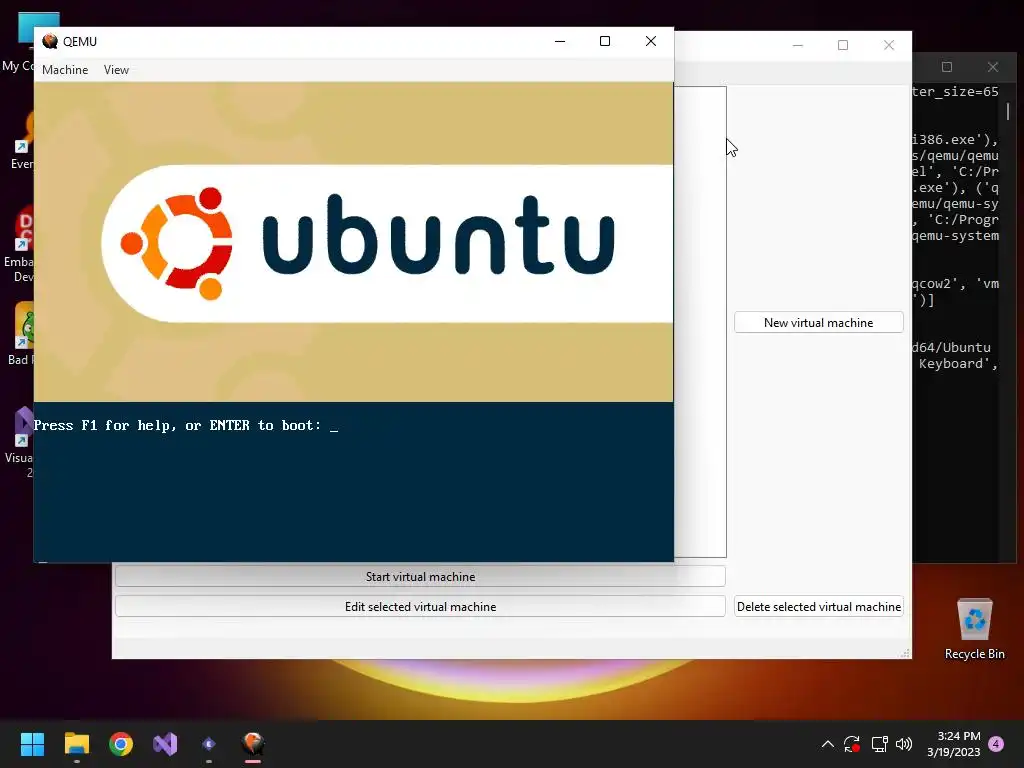1024x768 pixels.
Task: Click Edit selected virtual machine button
Action: click(420, 607)
